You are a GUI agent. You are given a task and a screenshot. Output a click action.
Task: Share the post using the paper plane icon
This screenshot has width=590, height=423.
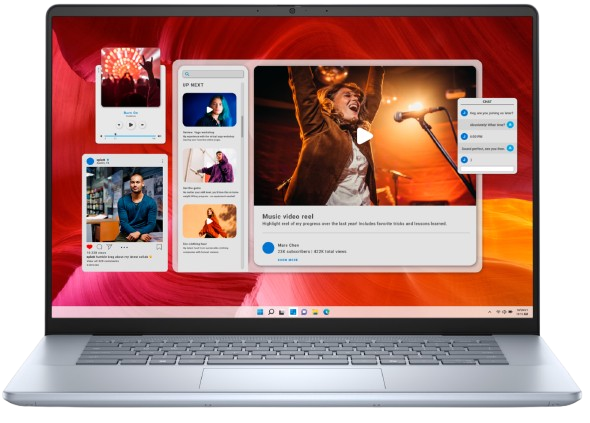pos(109,247)
